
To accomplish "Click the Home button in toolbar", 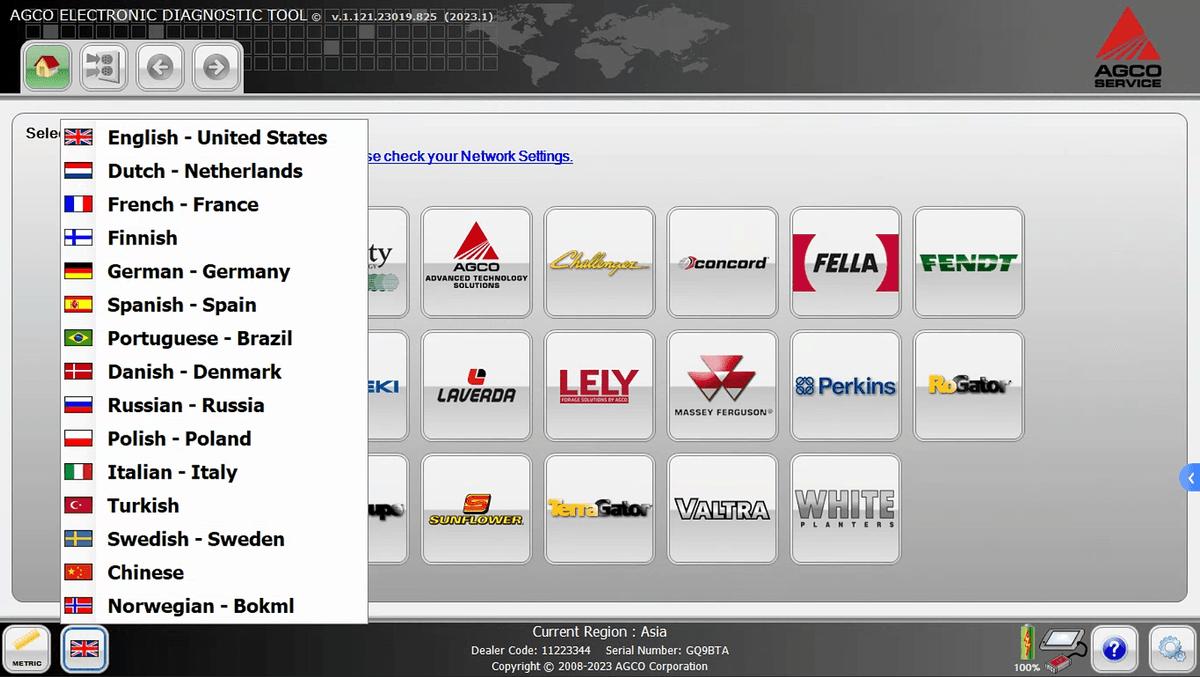I will pos(47,67).
